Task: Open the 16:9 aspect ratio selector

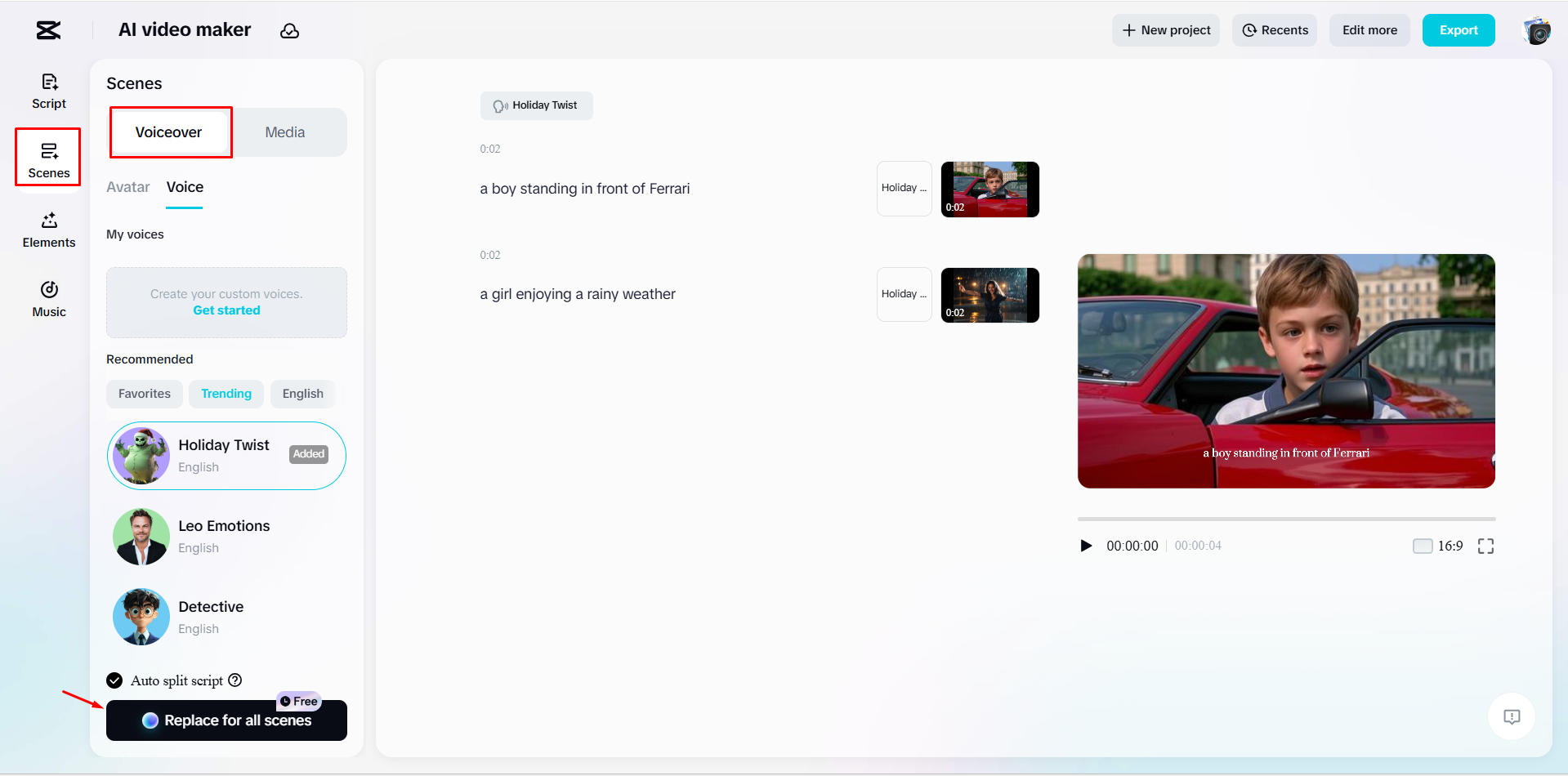Action: 1446,546
